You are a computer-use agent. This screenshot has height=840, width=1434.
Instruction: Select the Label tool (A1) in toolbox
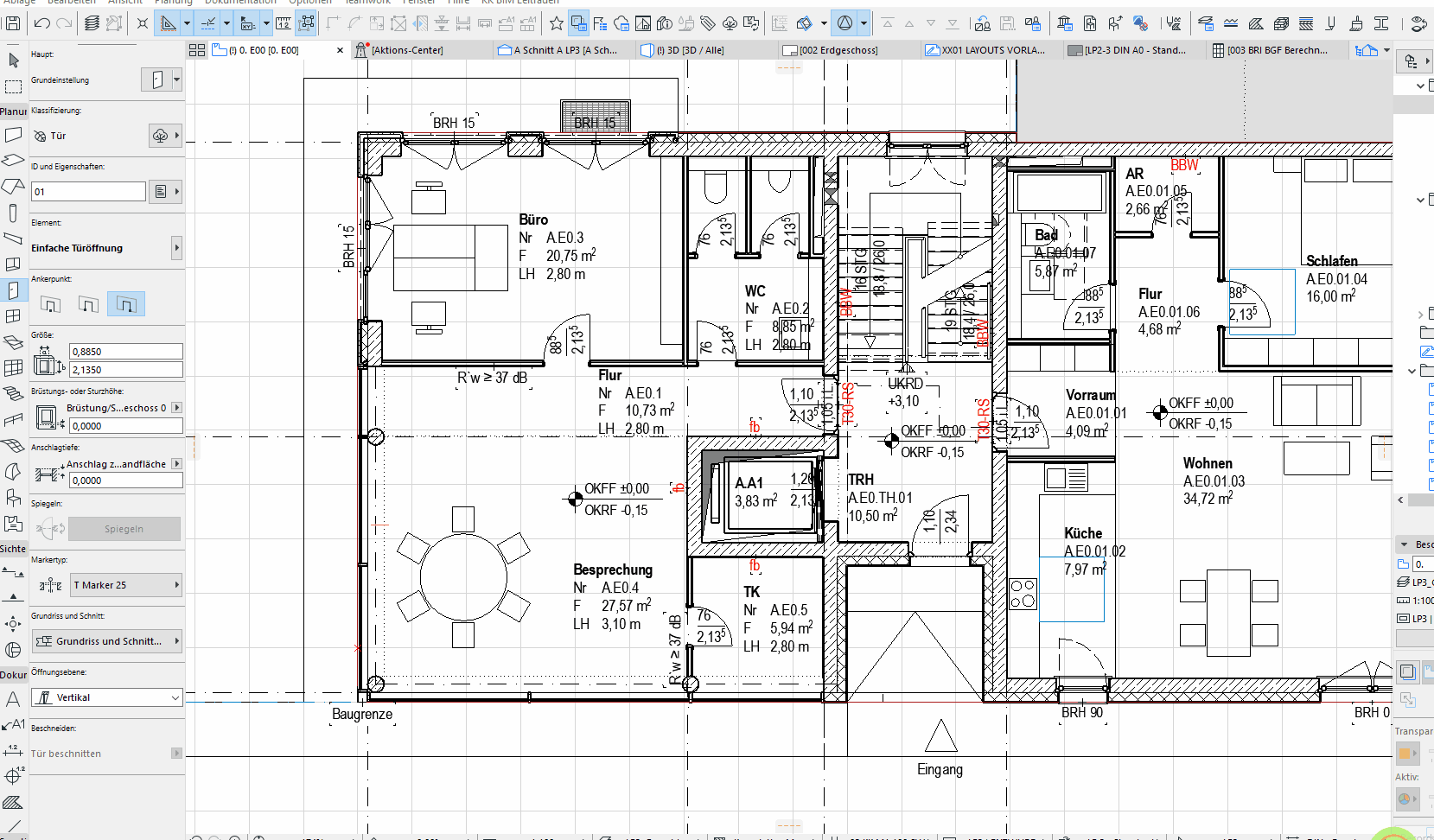(x=13, y=724)
